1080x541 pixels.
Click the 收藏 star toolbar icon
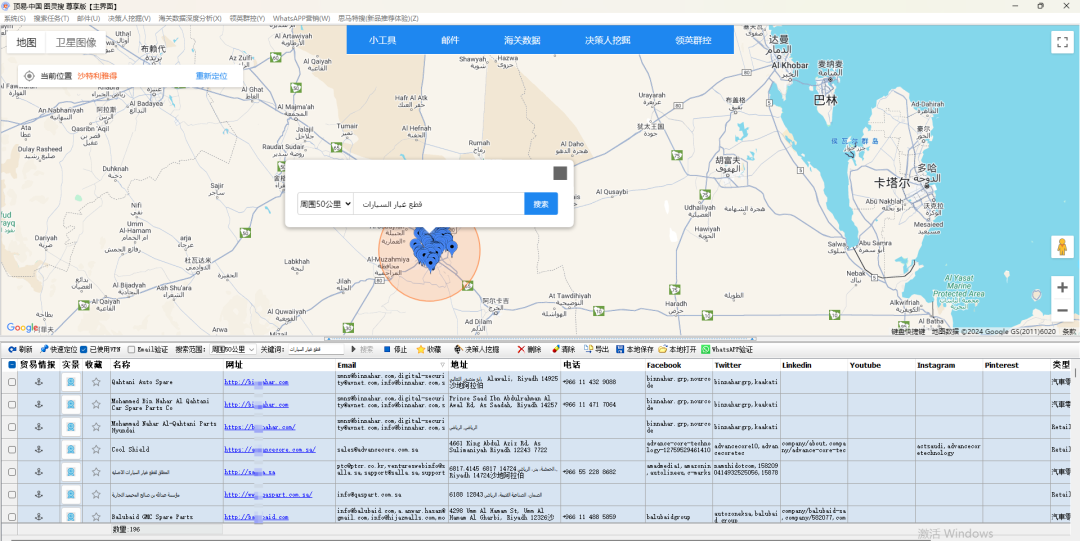click(420, 349)
